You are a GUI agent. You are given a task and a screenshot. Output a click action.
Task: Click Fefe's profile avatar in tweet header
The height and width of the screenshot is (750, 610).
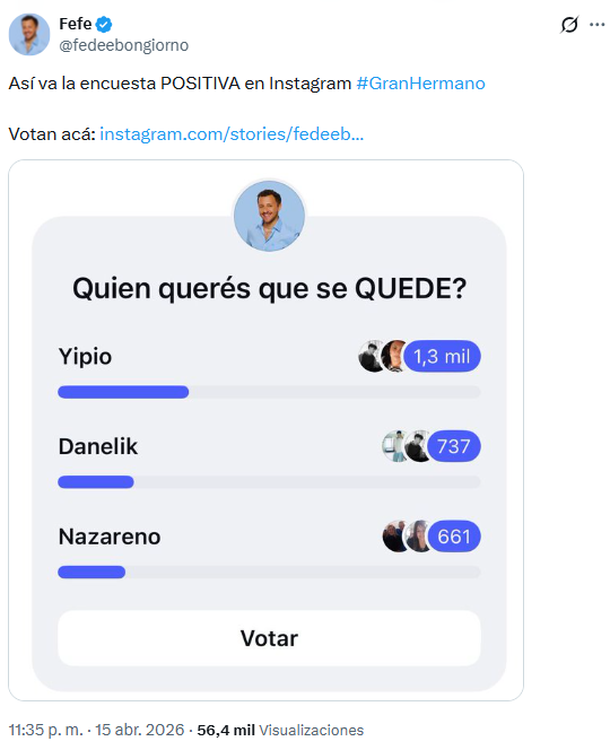(30, 34)
